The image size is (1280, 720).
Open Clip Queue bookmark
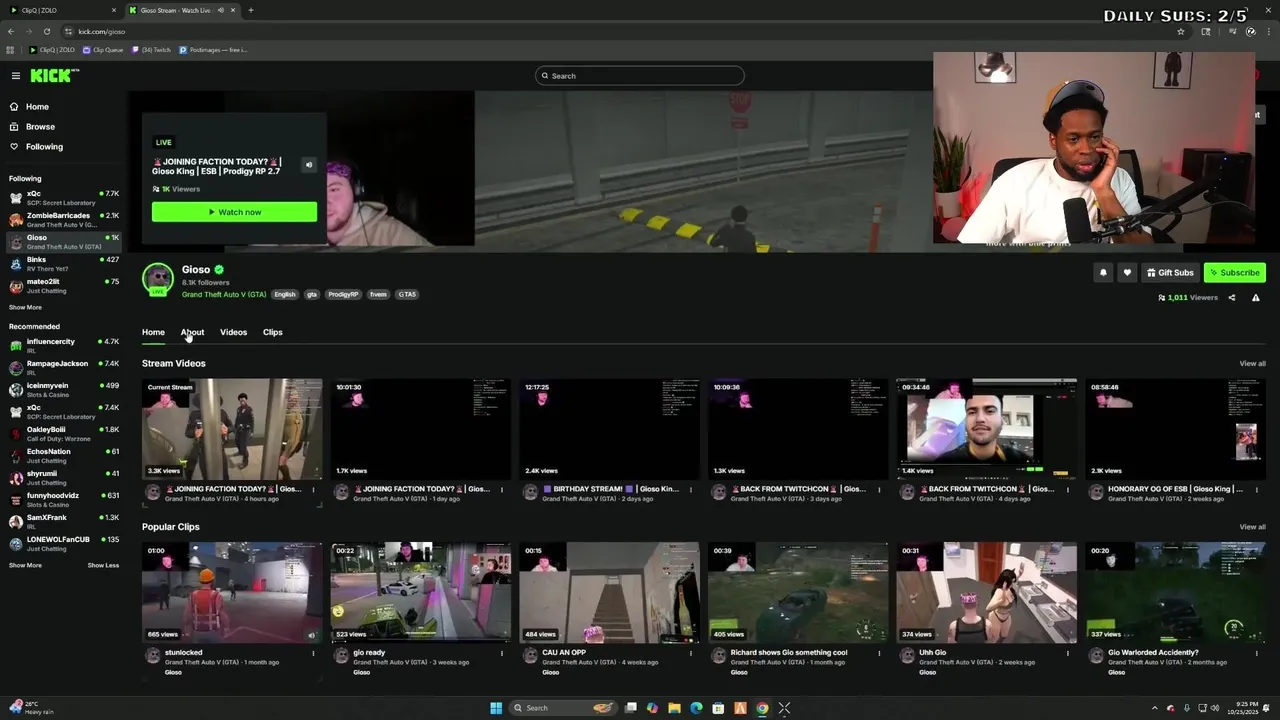tap(103, 50)
